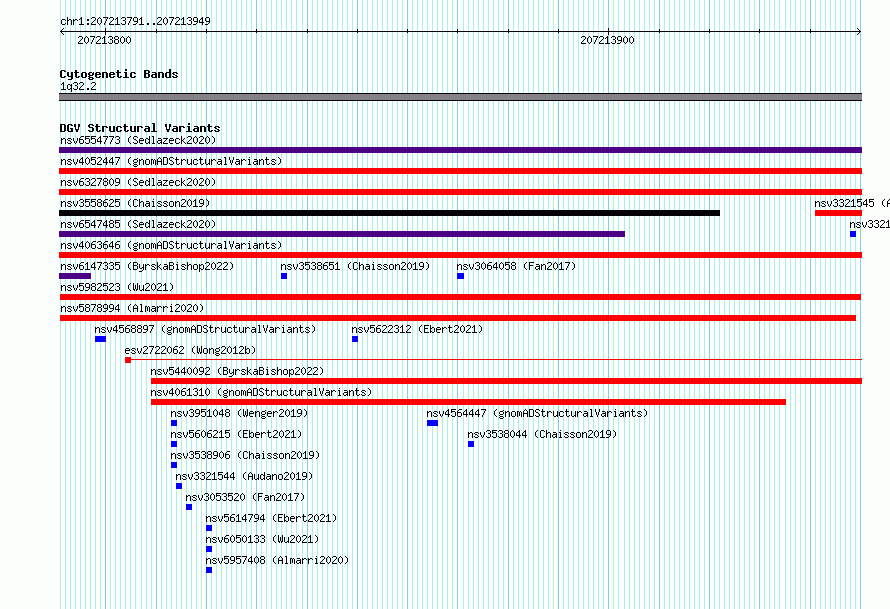
Task: Select nsv3321544 (Audano2019) label
Action: (x=244, y=476)
